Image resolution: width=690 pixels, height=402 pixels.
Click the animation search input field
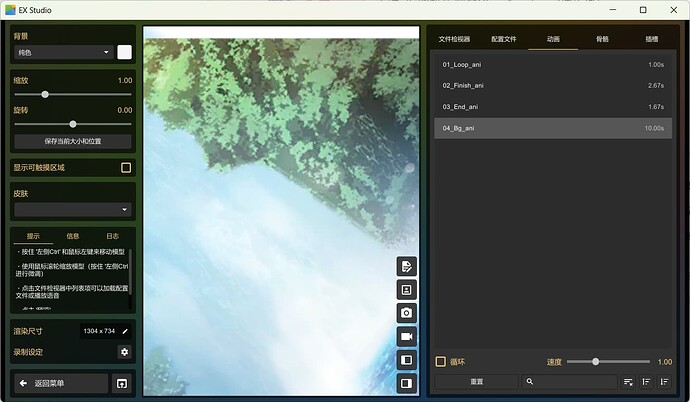click(569, 382)
